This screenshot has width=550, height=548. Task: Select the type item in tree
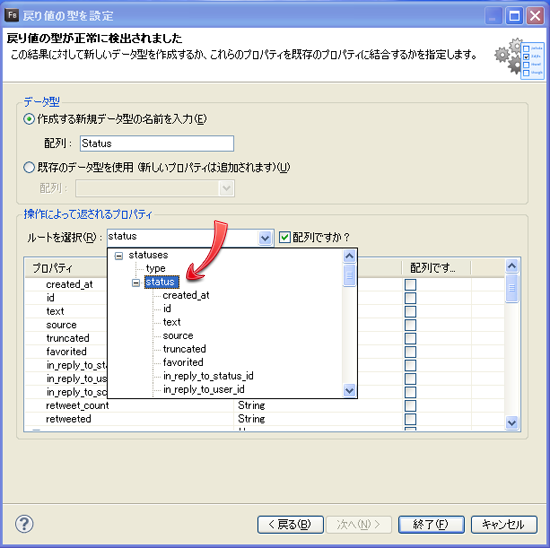coord(155,268)
